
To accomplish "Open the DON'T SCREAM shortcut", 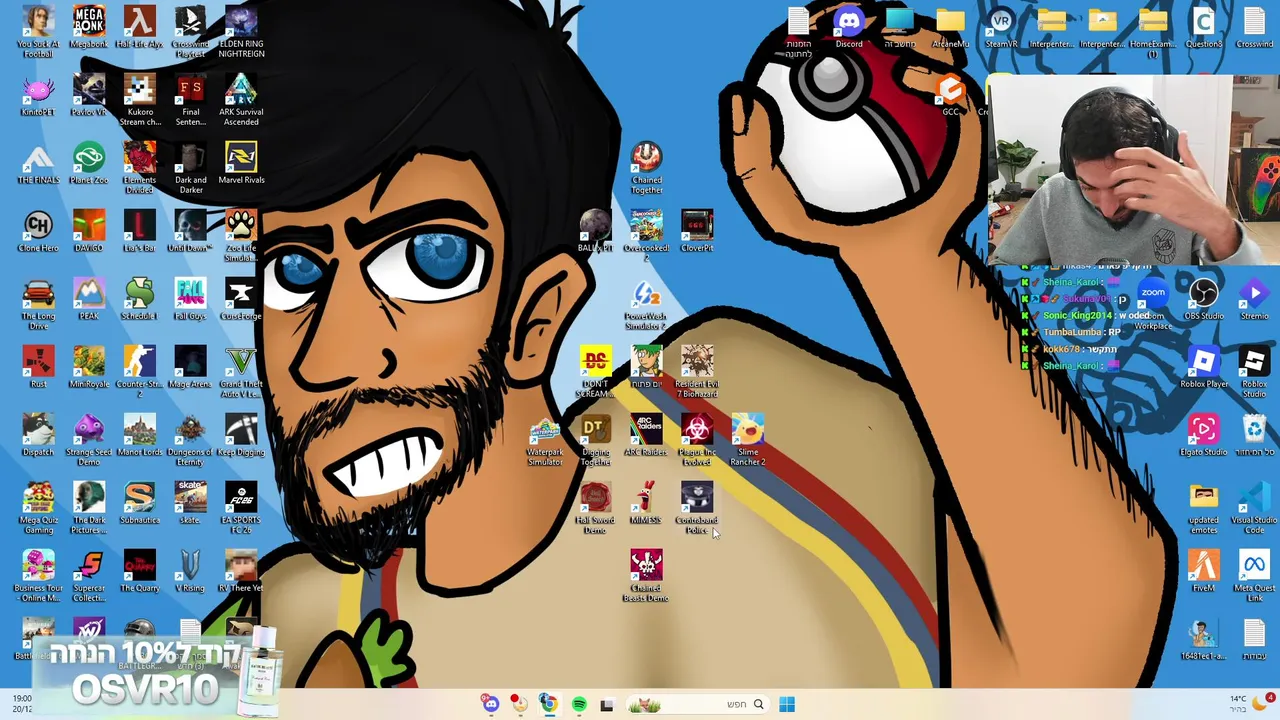I will [x=595, y=372].
